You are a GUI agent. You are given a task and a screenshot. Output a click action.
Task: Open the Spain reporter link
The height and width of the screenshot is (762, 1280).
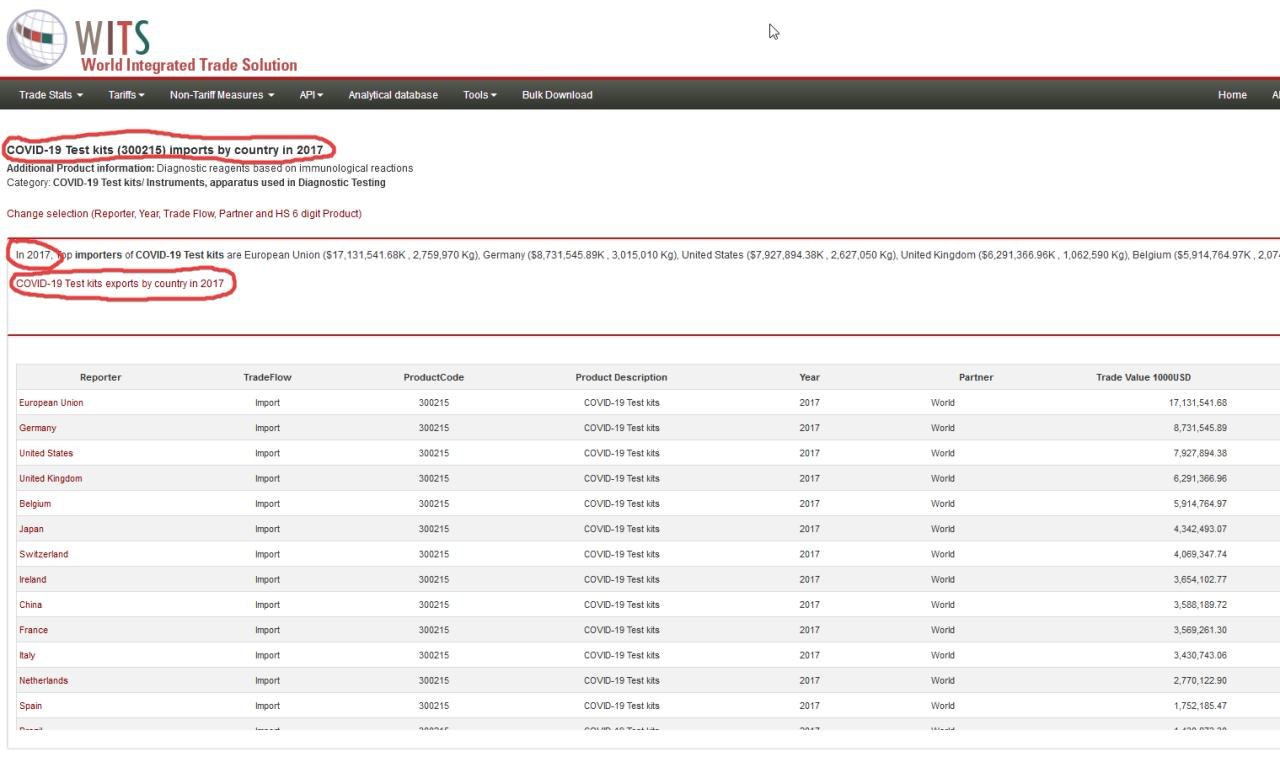point(30,706)
